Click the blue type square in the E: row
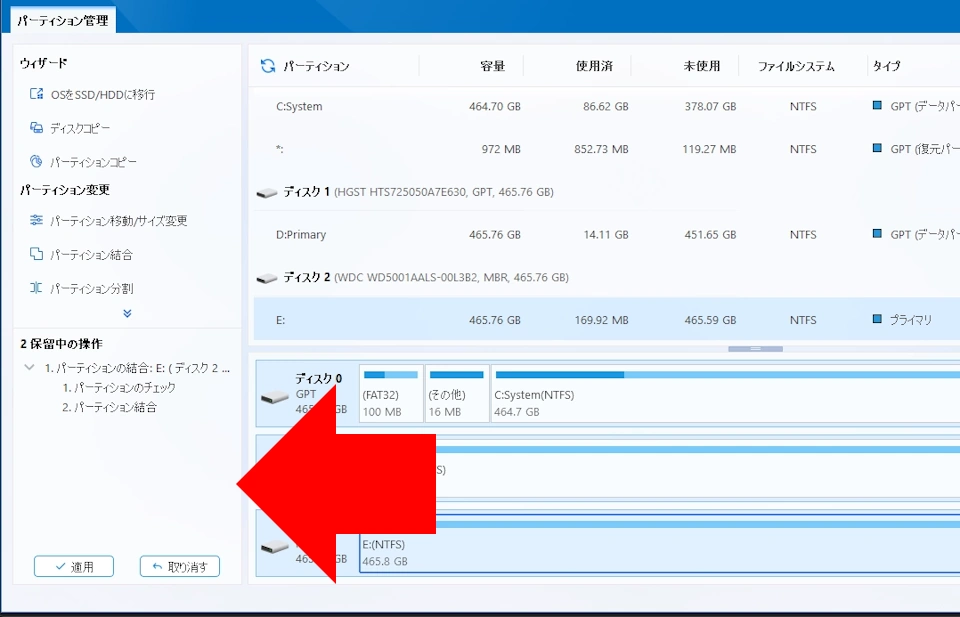This screenshot has height=617, width=960. point(877,319)
